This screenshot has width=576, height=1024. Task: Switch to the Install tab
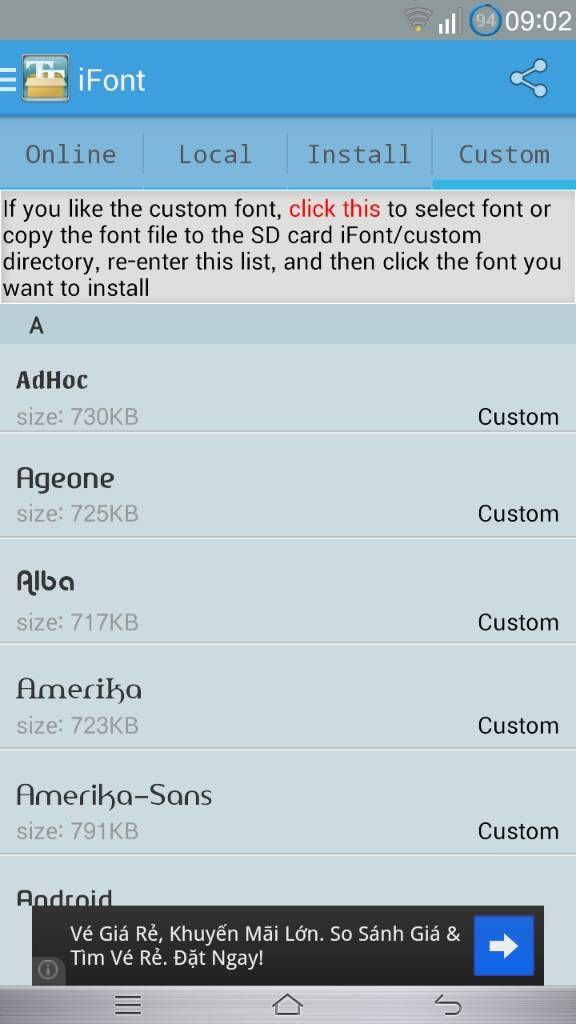pyautogui.click(x=360, y=154)
